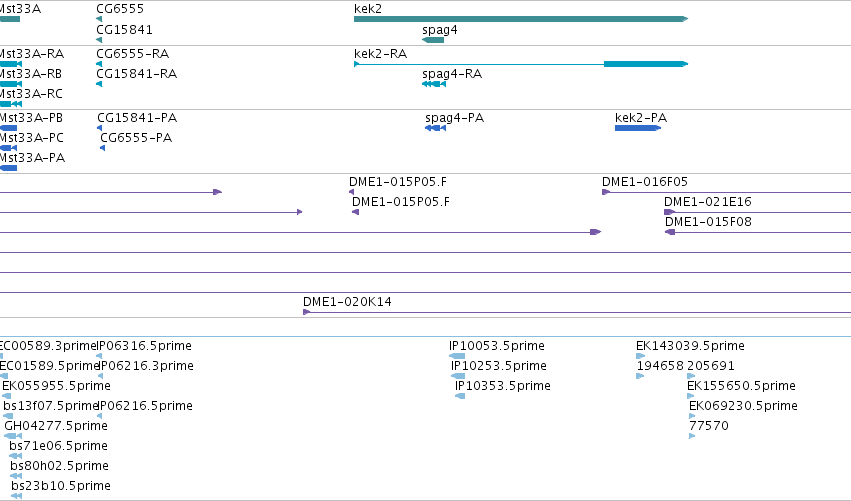Click the CG15841-RA transcript

pos(99,84)
